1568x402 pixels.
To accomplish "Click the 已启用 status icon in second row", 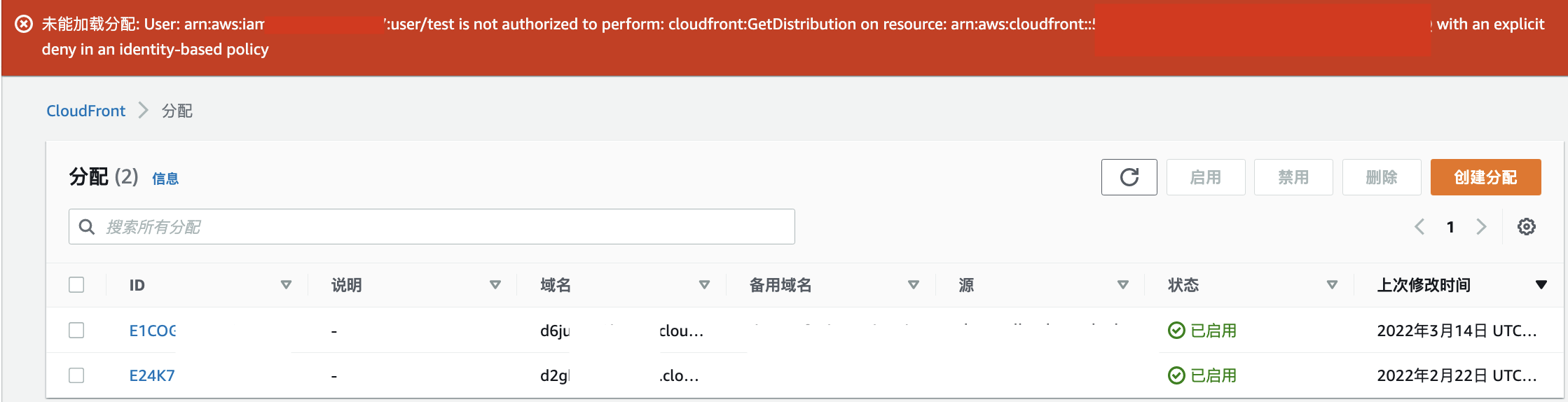I will click(x=1176, y=376).
